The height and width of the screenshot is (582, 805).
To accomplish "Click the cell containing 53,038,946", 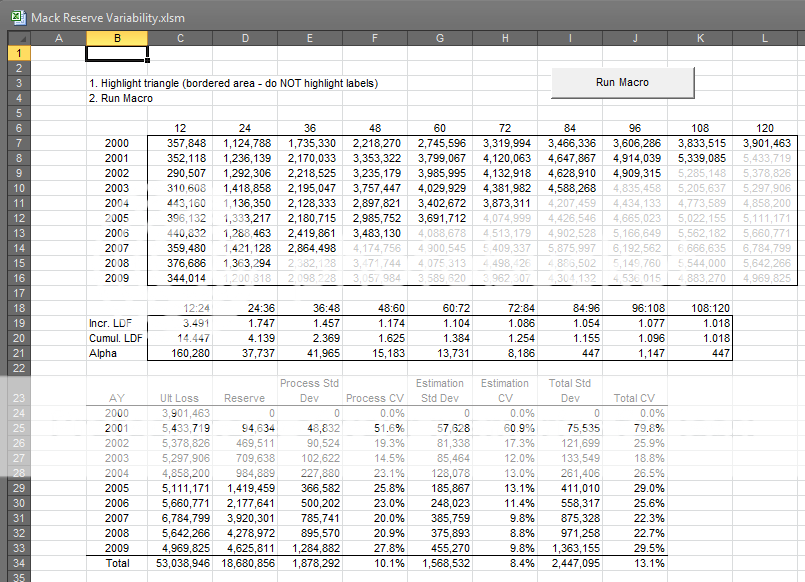I will pos(179,563).
